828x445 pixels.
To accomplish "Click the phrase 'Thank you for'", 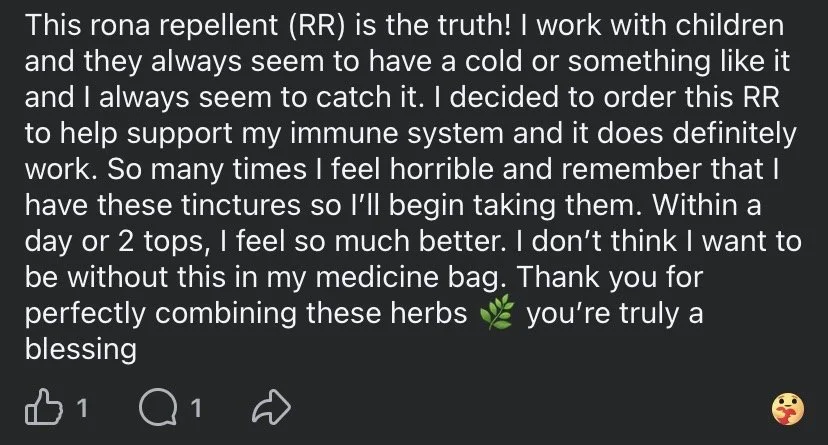I will pyautogui.click(x=610, y=278).
